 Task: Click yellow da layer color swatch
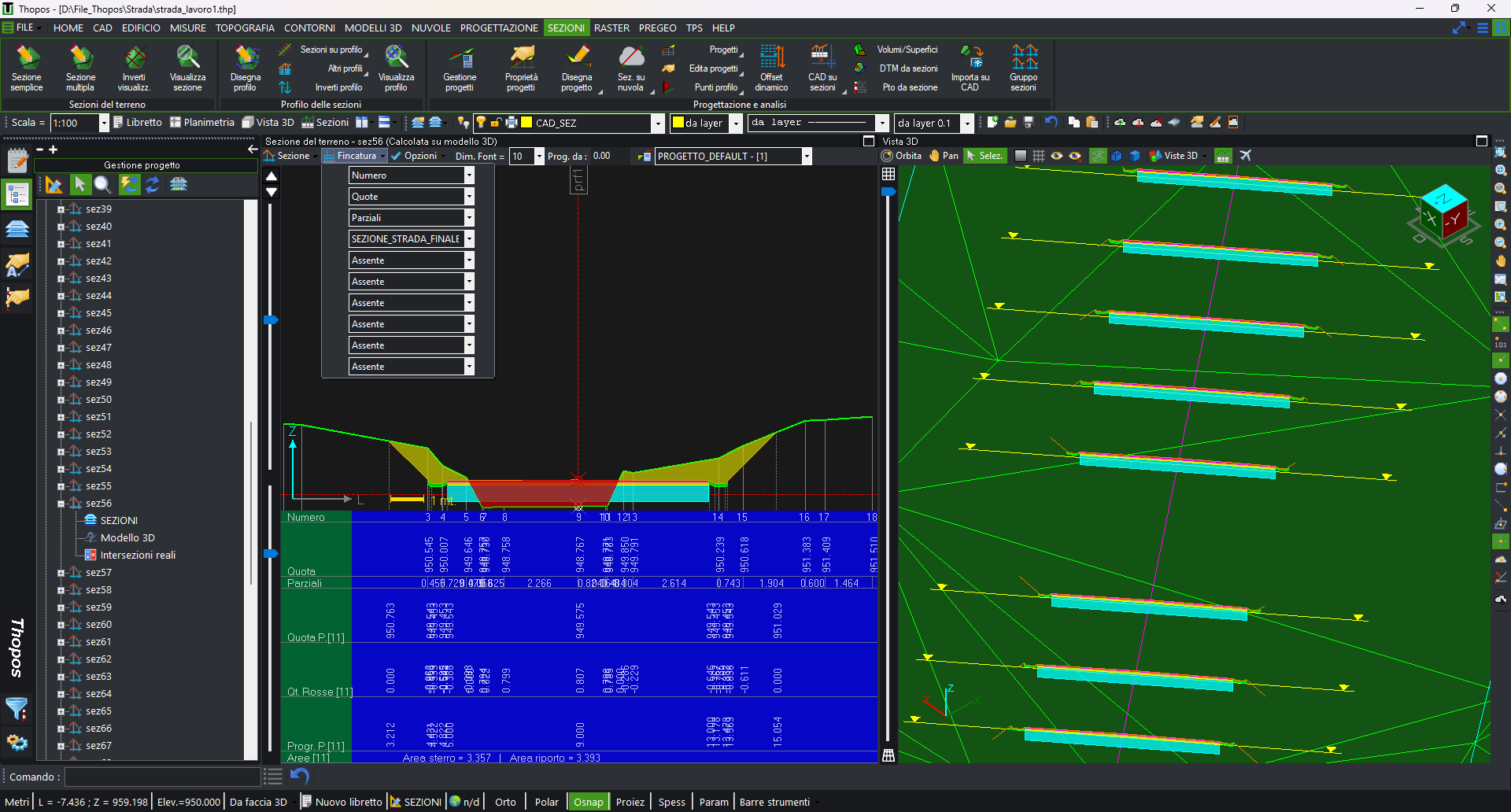(x=678, y=123)
